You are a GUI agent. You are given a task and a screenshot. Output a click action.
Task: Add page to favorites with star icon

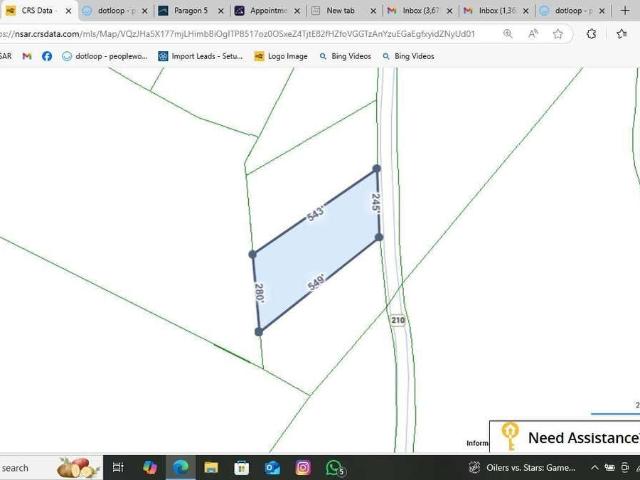[558, 34]
